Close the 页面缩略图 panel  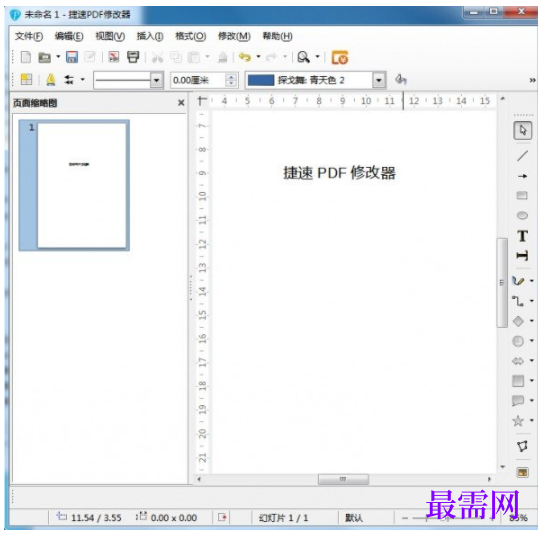coord(181,103)
